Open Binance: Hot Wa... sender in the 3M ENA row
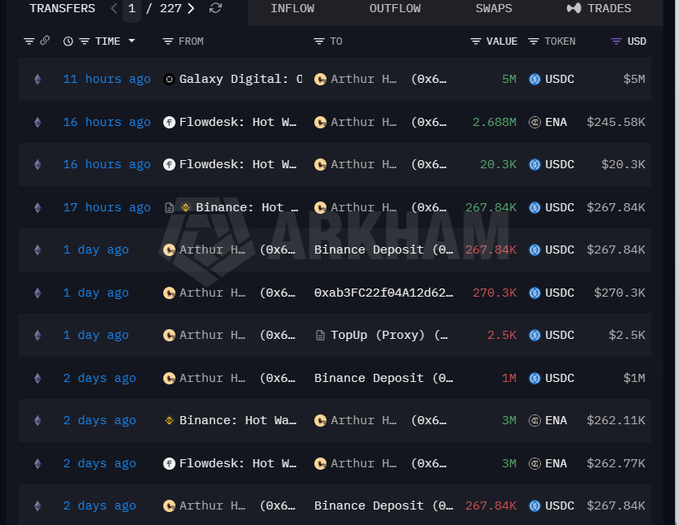 [238, 421]
